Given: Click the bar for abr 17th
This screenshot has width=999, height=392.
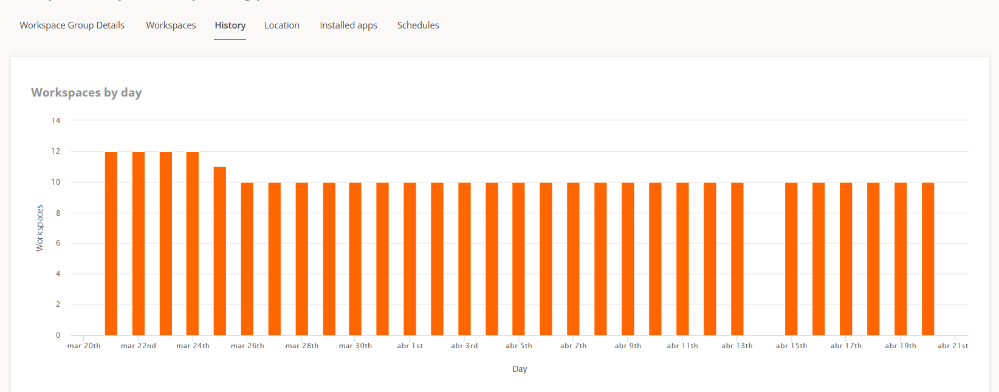Looking at the screenshot, I should coord(846,259).
